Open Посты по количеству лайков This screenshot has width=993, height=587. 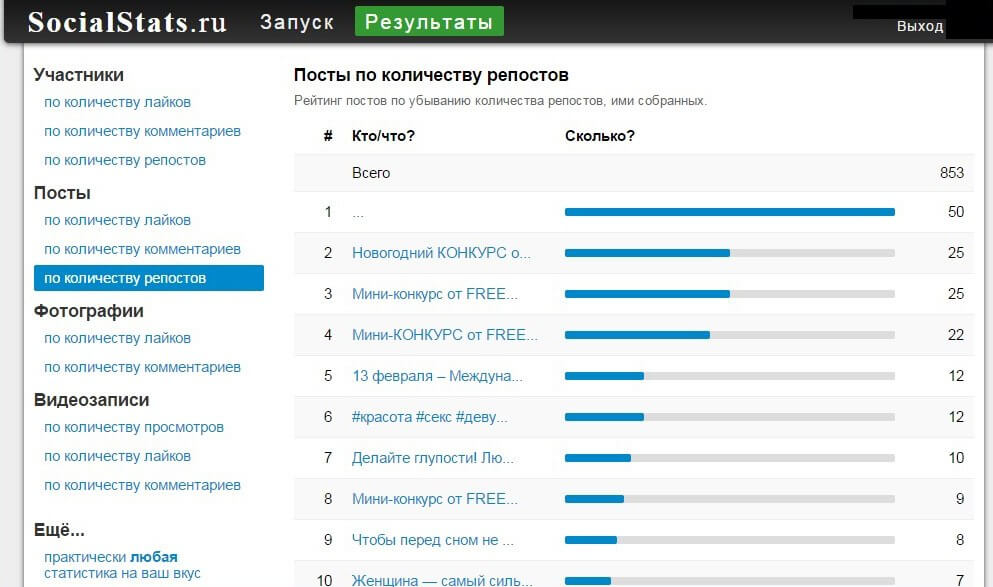tap(117, 220)
